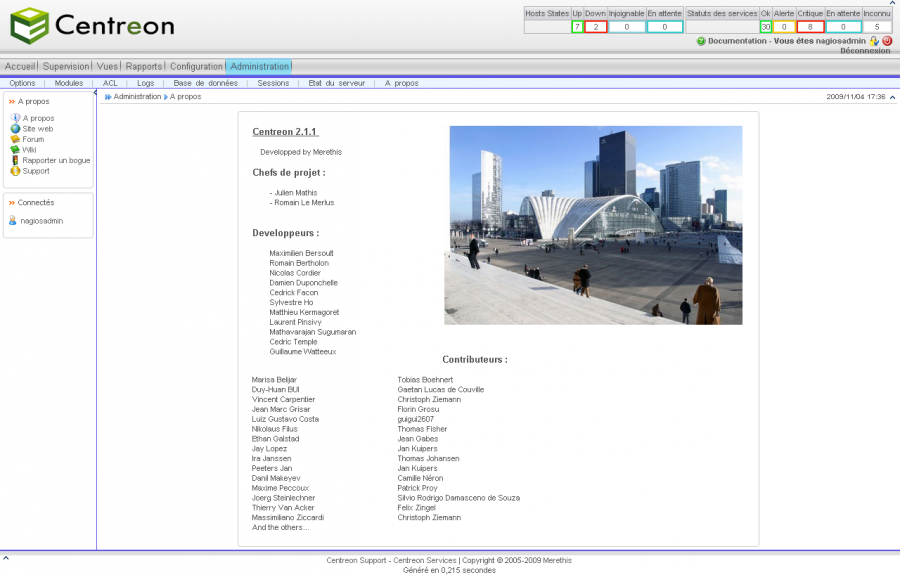Go to the Accueil menu
The width and height of the screenshot is (900, 575).
tap(20, 67)
